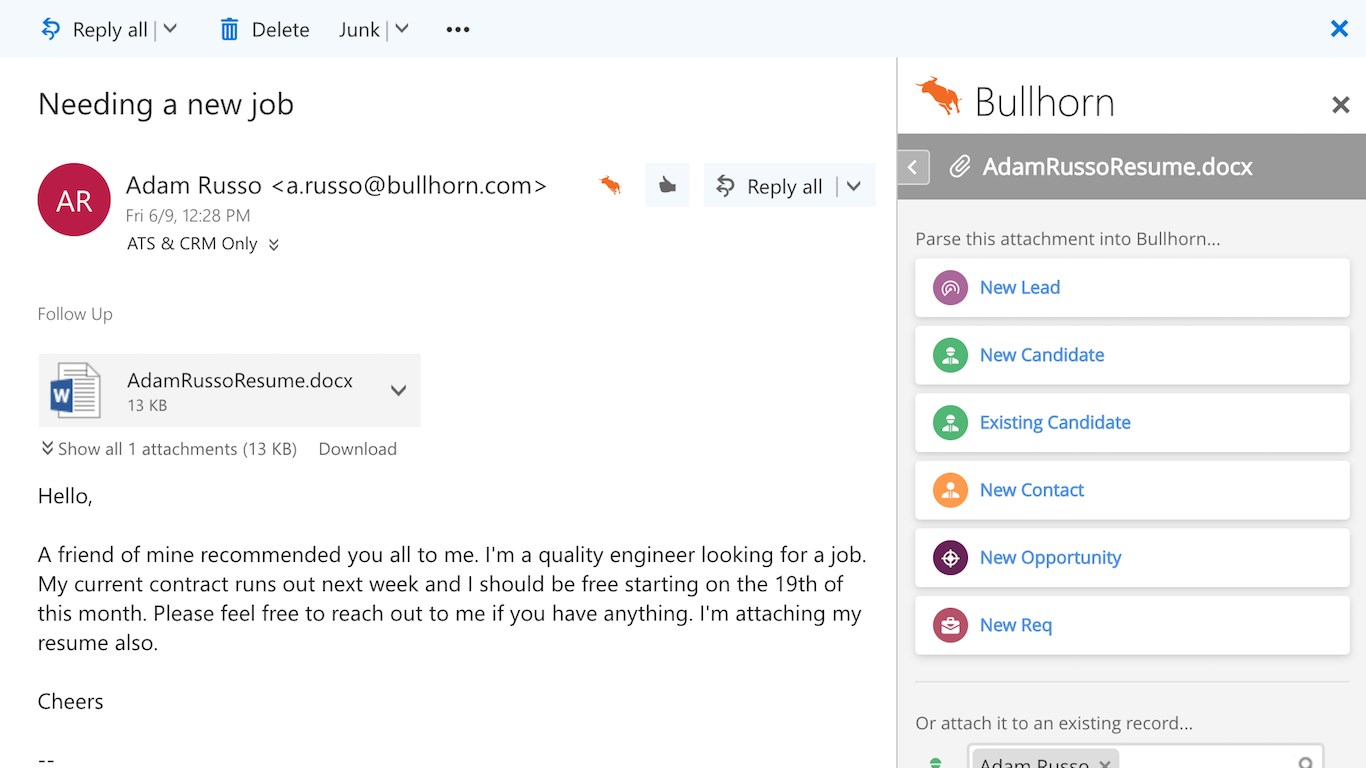Click the AdamRussoResume.docx panel title
Image resolution: width=1366 pixels, height=768 pixels.
(x=1117, y=167)
